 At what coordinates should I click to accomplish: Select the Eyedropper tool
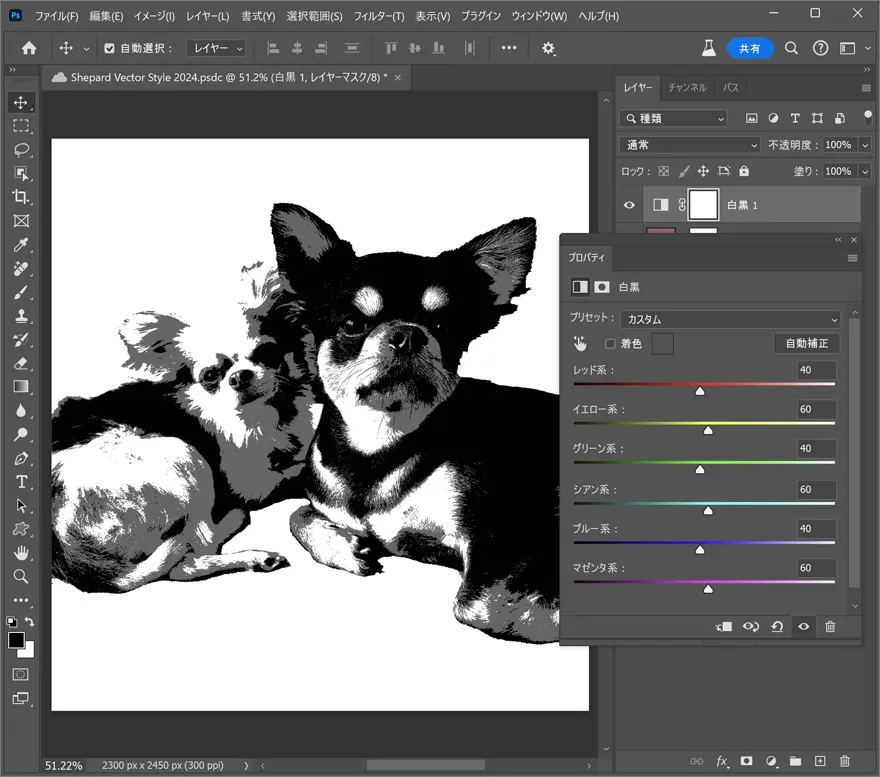tap(21, 245)
